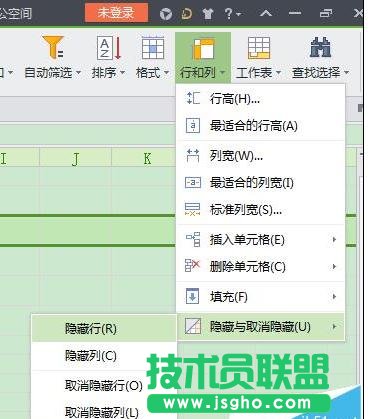Open 工作表 dropdown arrow

pyautogui.click(x=278, y=72)
